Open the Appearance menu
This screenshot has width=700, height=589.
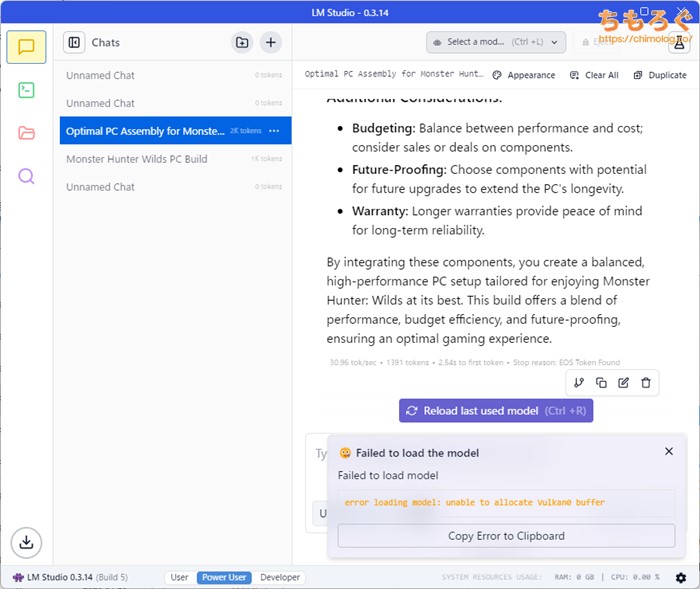[x=524, y=75]
